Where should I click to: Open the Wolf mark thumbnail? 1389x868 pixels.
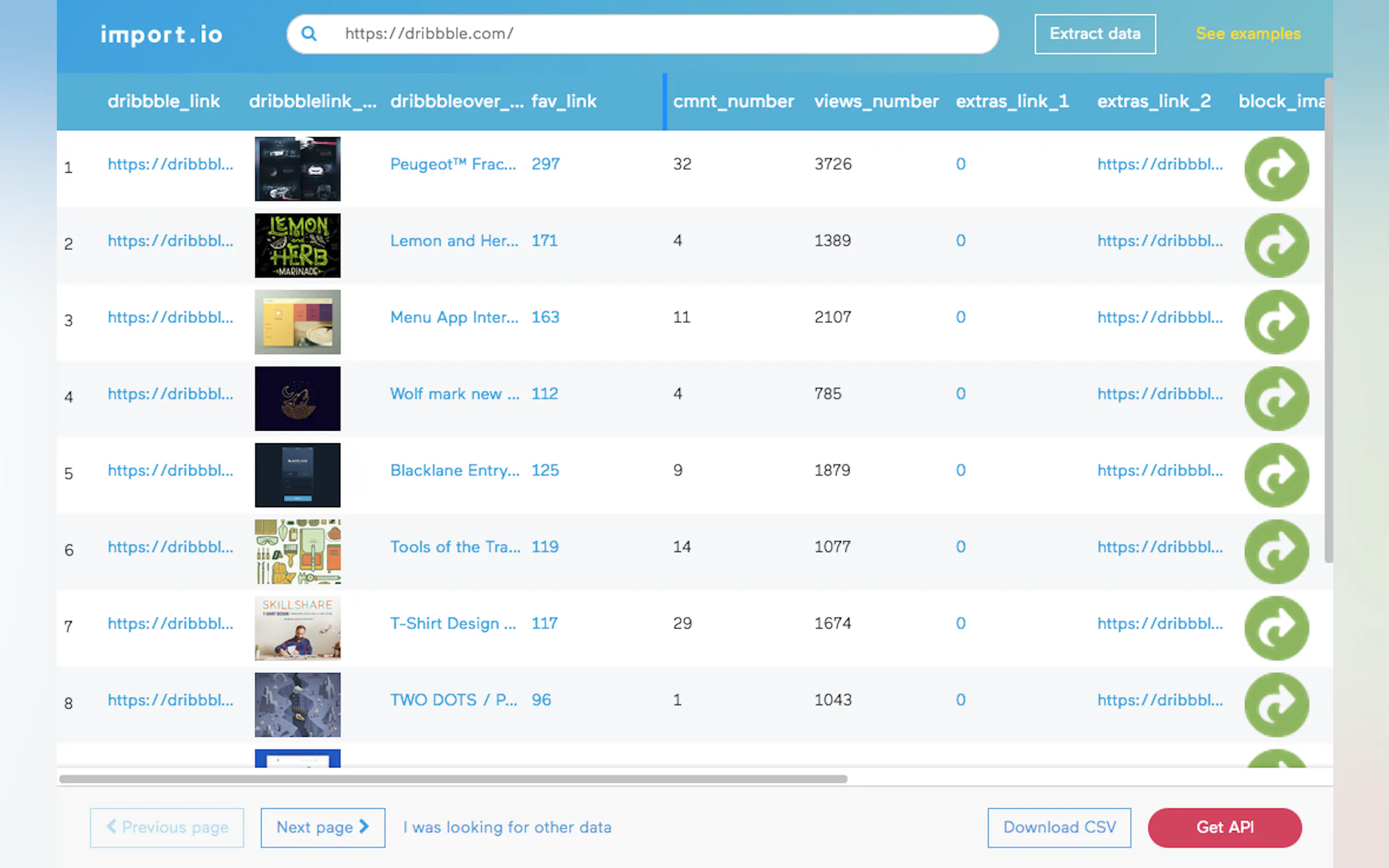pos(297,398)
